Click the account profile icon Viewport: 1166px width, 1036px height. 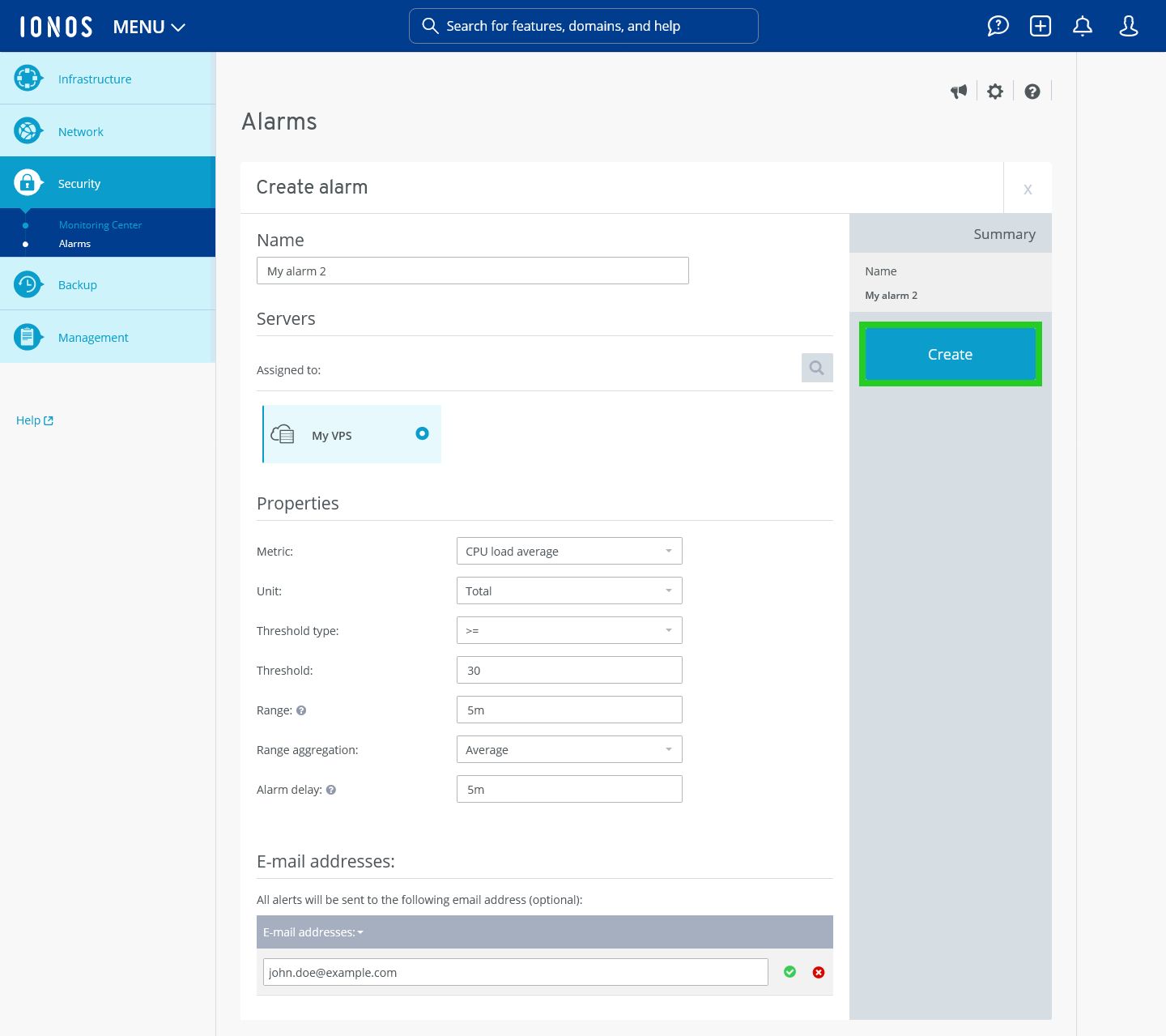point(1128,26)
